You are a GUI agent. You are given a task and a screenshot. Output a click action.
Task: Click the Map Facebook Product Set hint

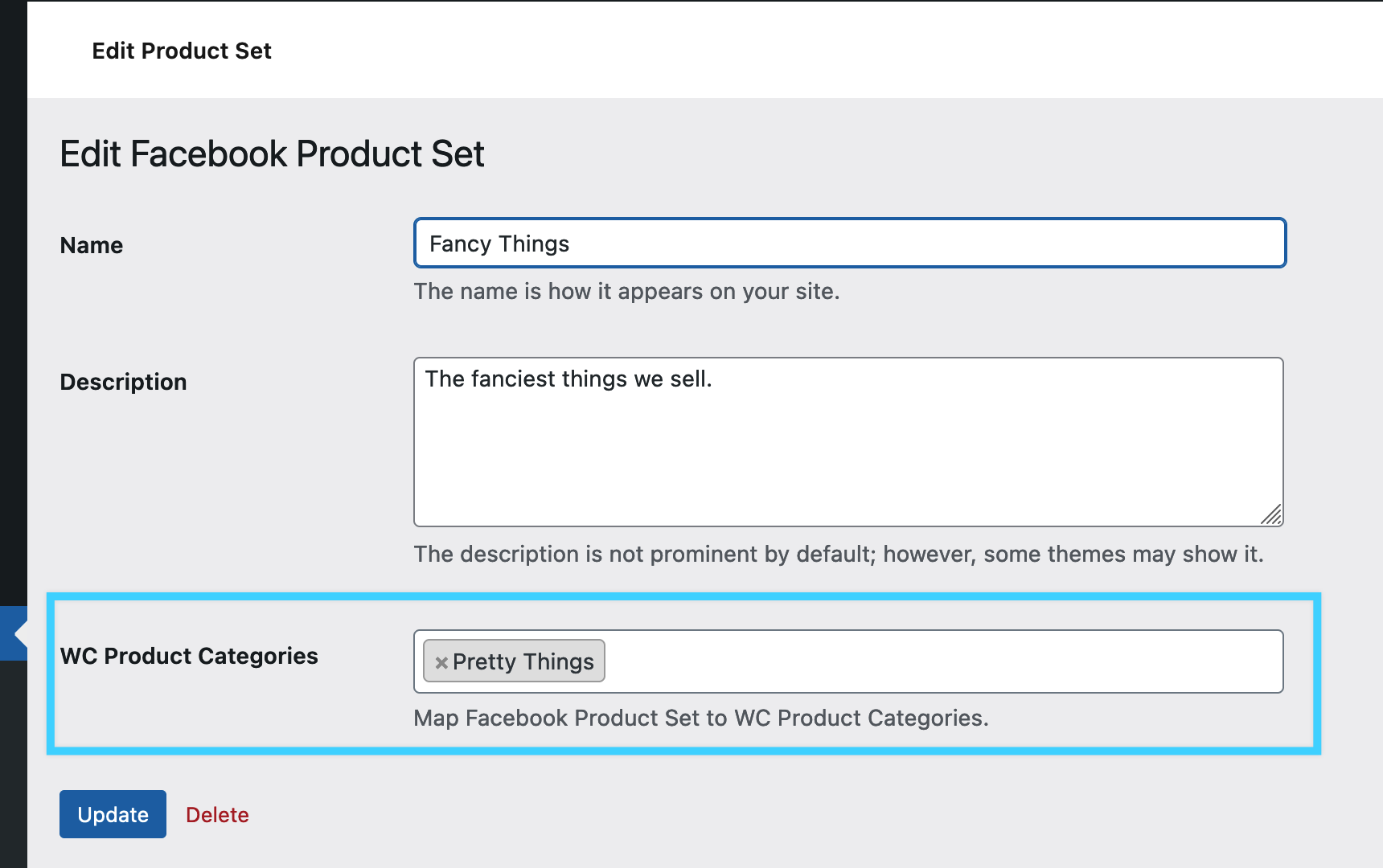(x=700, y=718)
